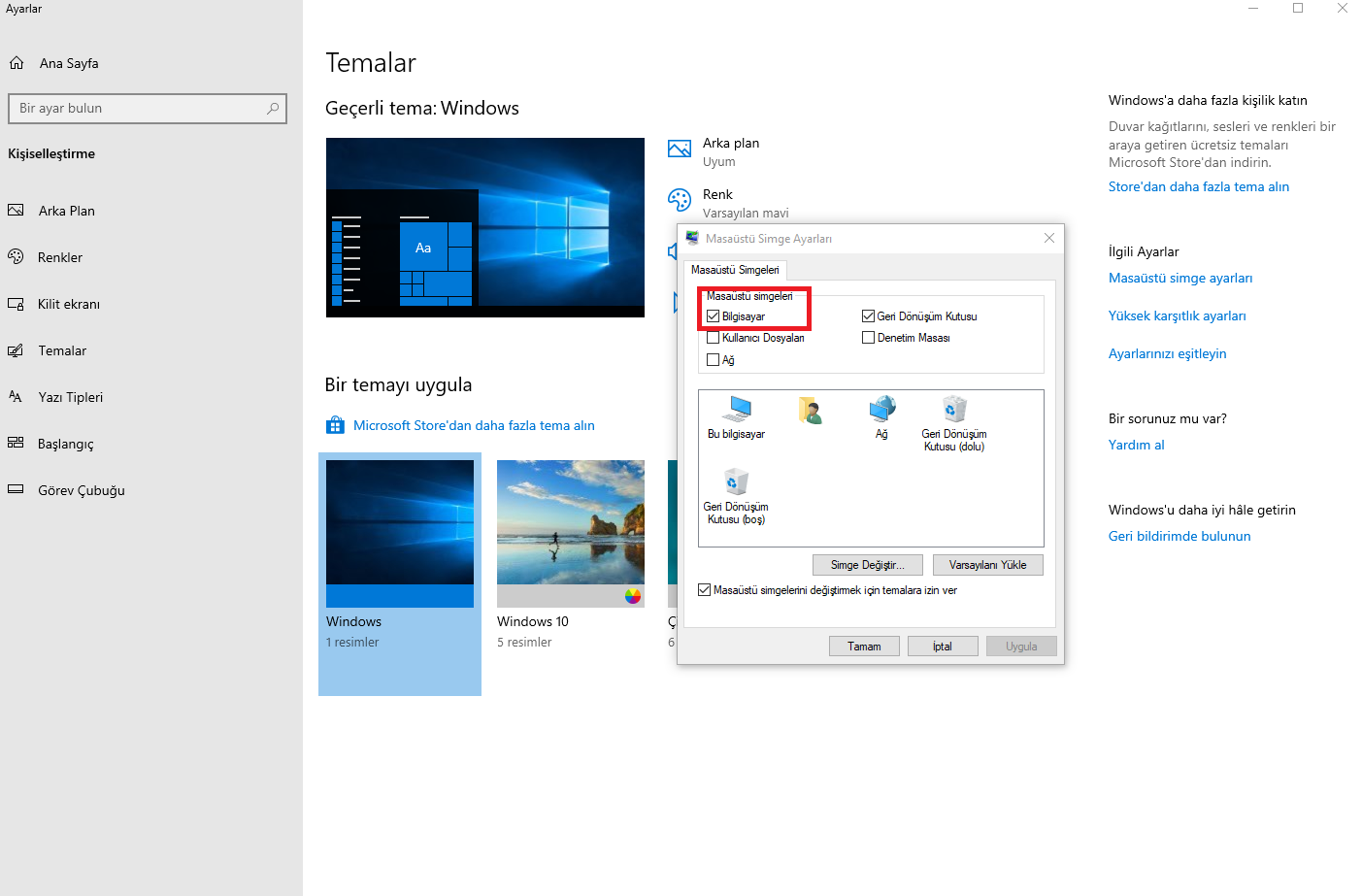Image resolution: width=1362 pixels, height=896 pixels.
Task: Toggle the Geri Dönüşüm Kutusu checkbox
Action: [869, 316]
